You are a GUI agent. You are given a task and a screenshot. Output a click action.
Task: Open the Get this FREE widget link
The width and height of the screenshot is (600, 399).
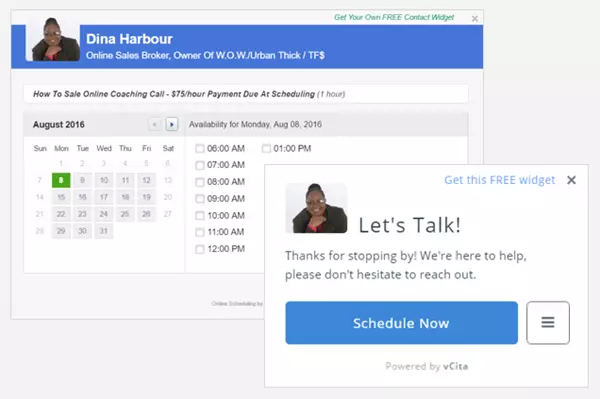(x=499, y=180)
